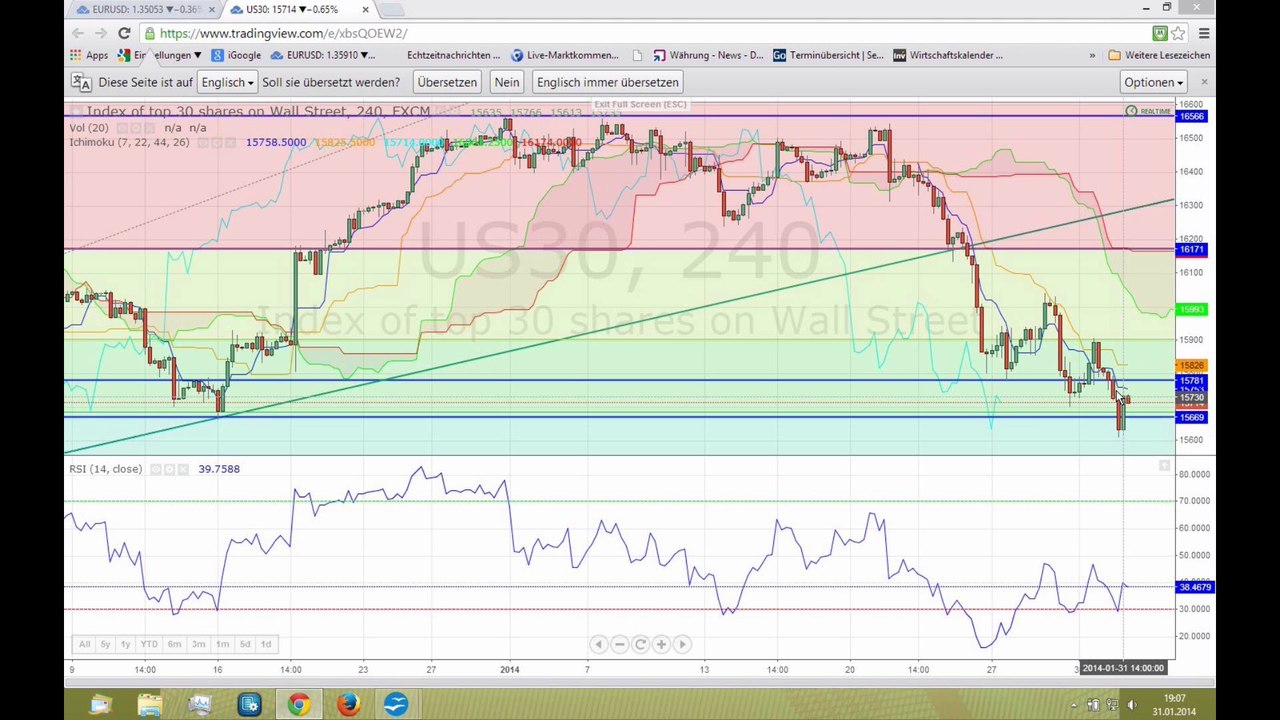Open settings for the Vol (20) indicator
1280x720 pixels.
136,128
